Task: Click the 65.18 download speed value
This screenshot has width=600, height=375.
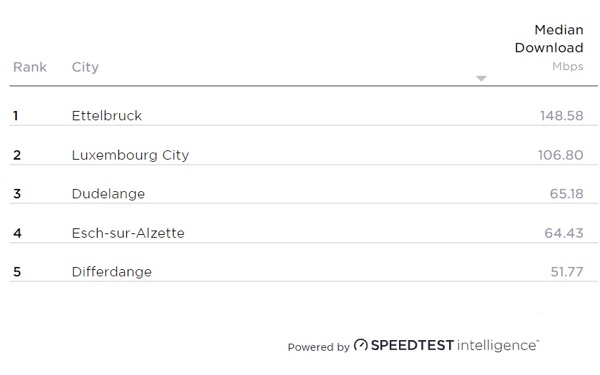Action: pyautogui.click(x=566, y=194)
